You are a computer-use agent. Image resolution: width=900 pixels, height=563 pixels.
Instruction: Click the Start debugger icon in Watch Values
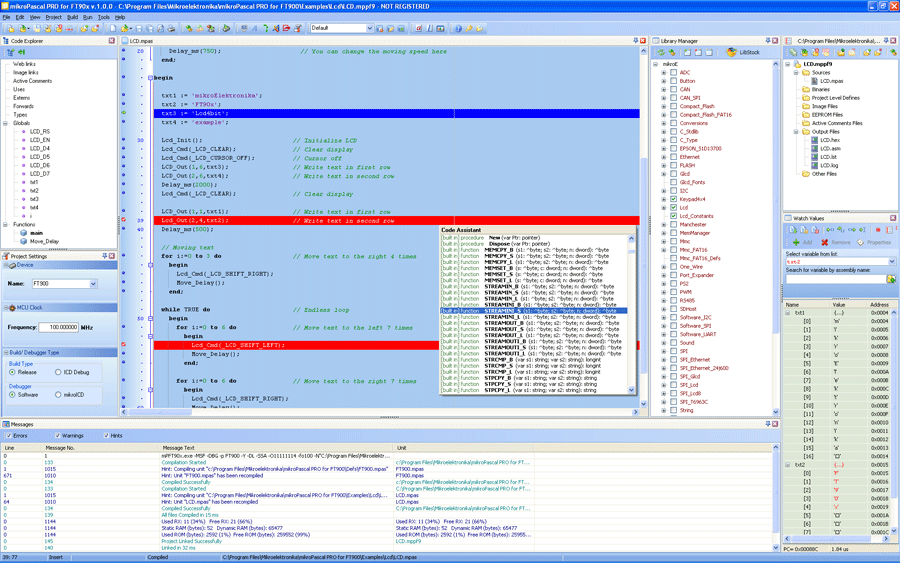pyautogui.click(x=793, y=230)
